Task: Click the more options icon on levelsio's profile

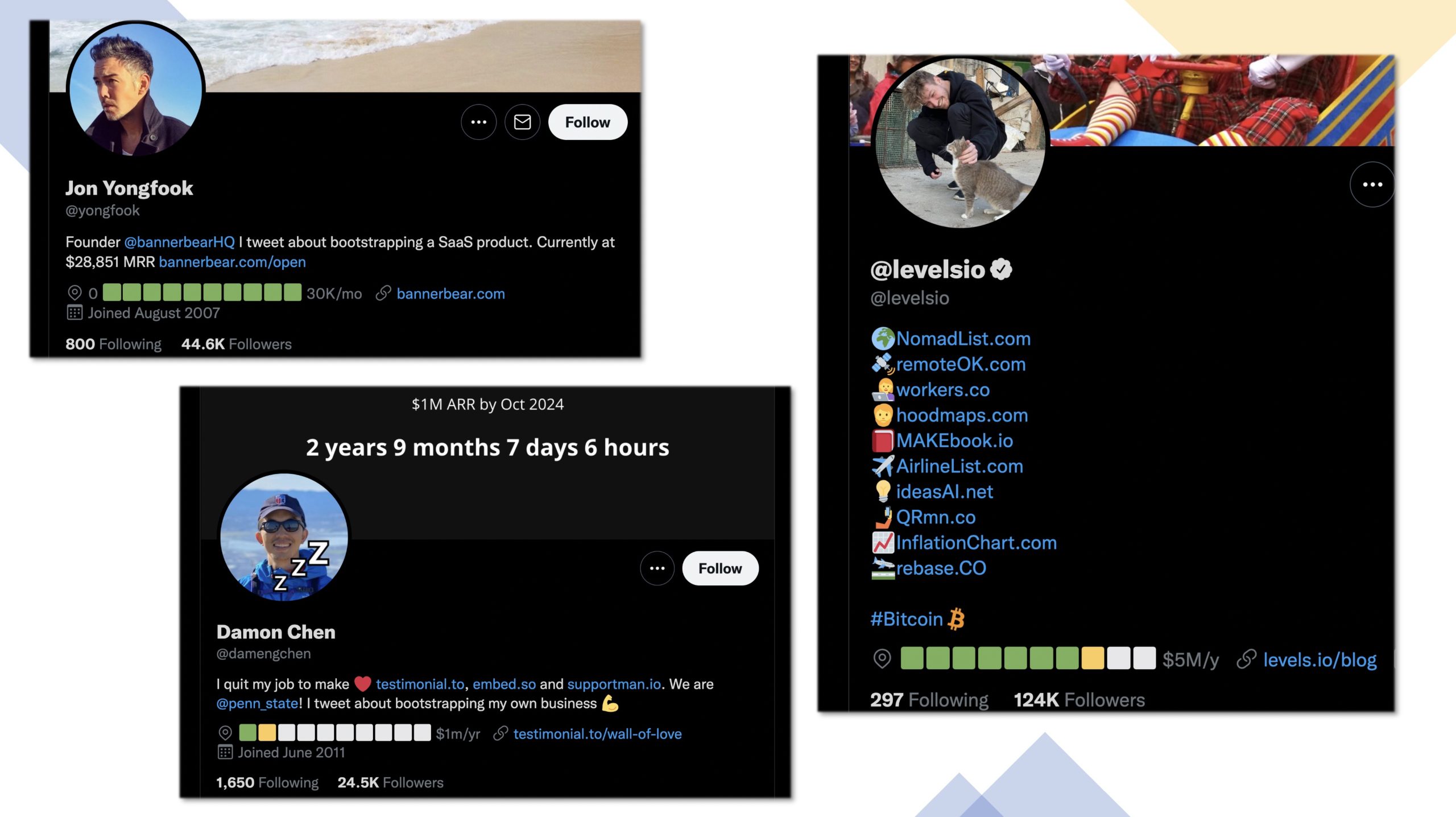Action: (1372, 184)
